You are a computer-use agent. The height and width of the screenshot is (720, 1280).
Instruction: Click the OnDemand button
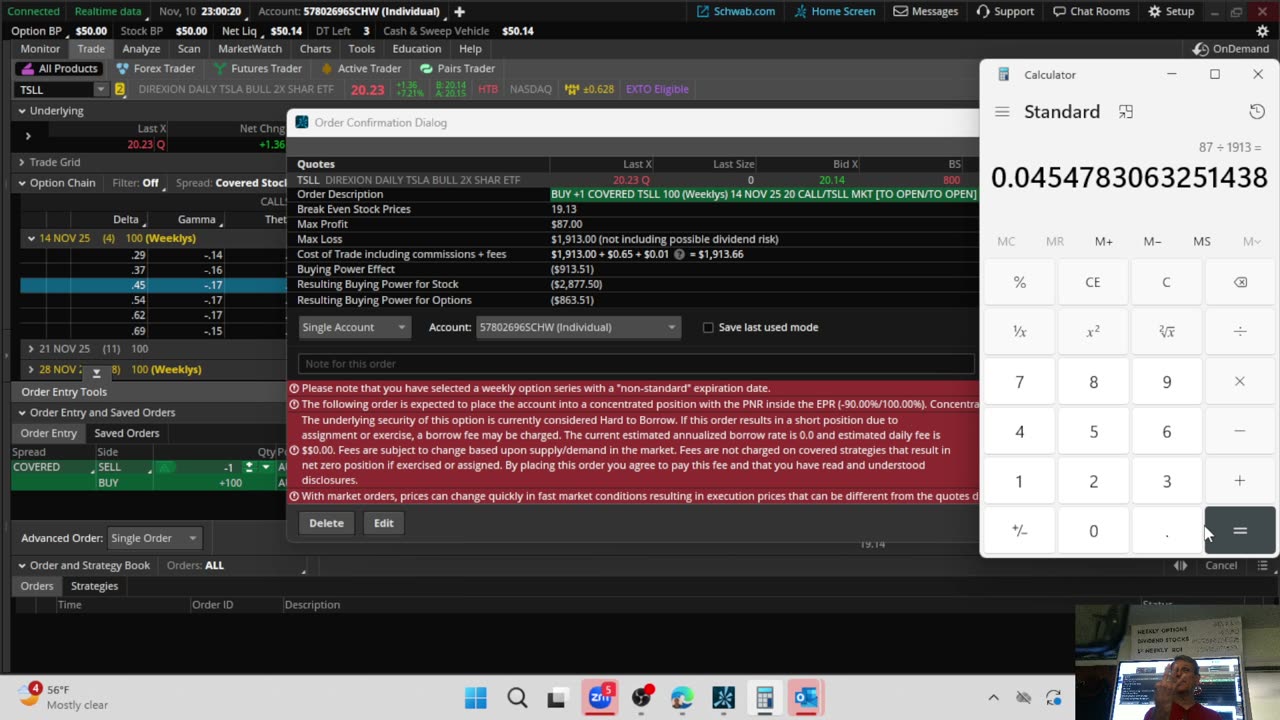pyautogui.click(x=1232, y=48)
